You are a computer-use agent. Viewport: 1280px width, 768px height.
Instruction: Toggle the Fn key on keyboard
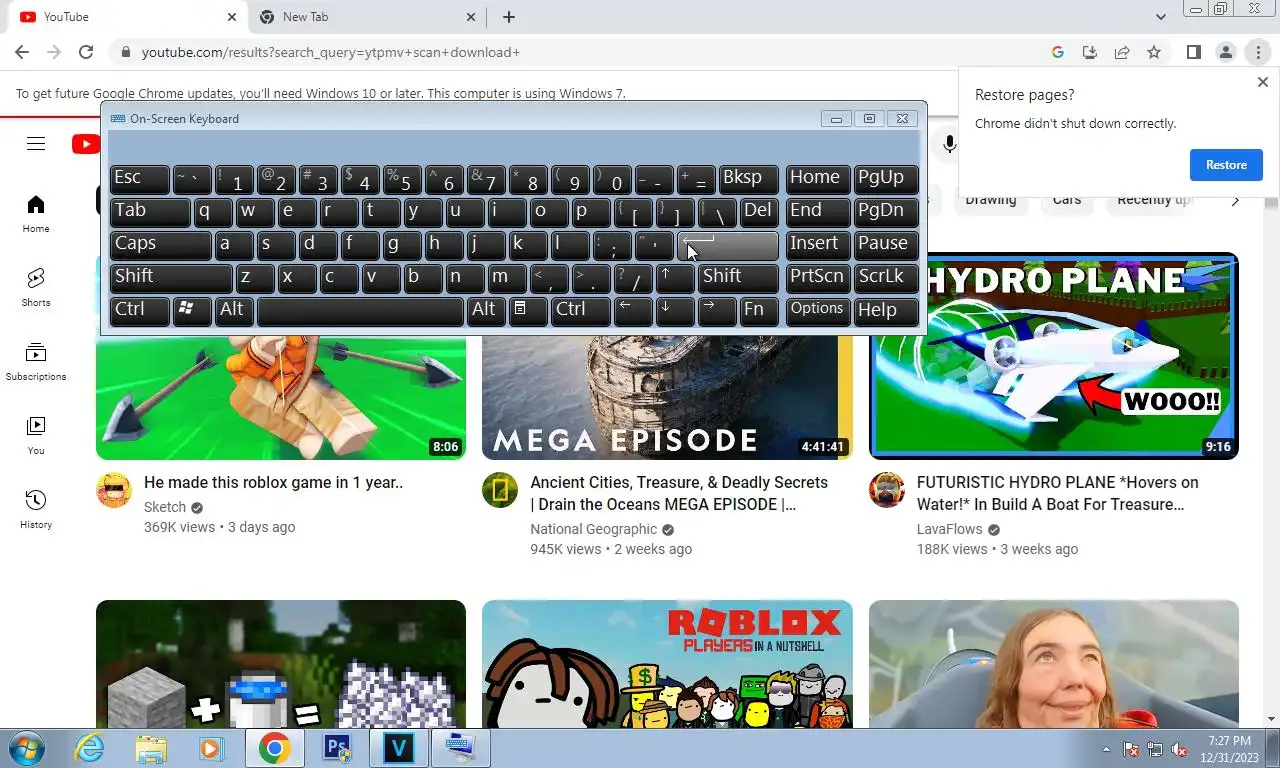coord(759,311)
